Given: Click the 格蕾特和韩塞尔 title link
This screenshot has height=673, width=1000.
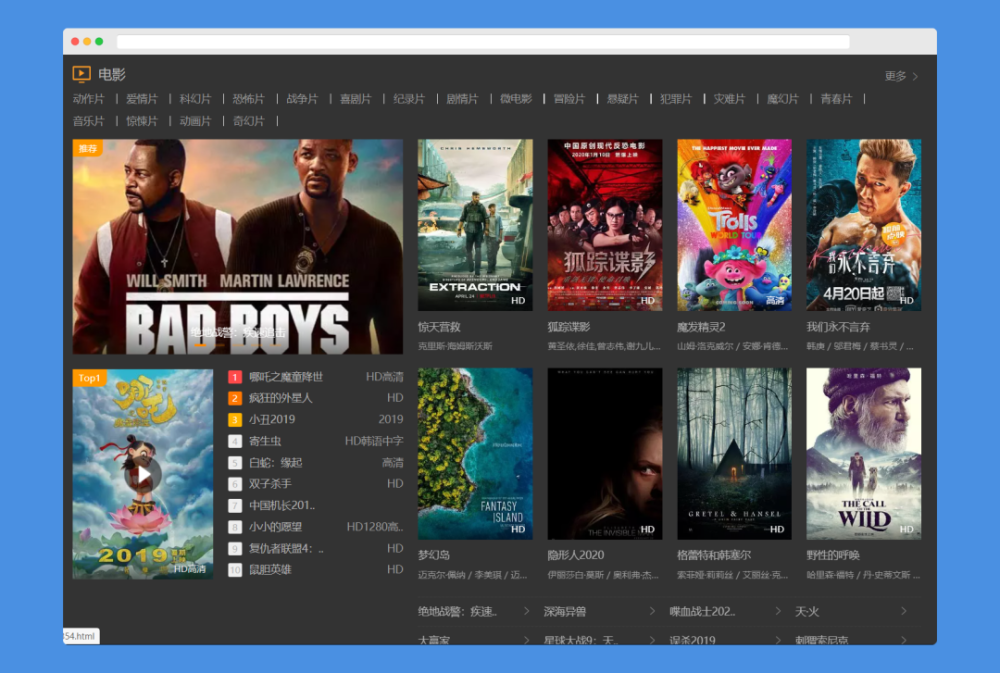Looking at the screenshot, I should 714,555.
